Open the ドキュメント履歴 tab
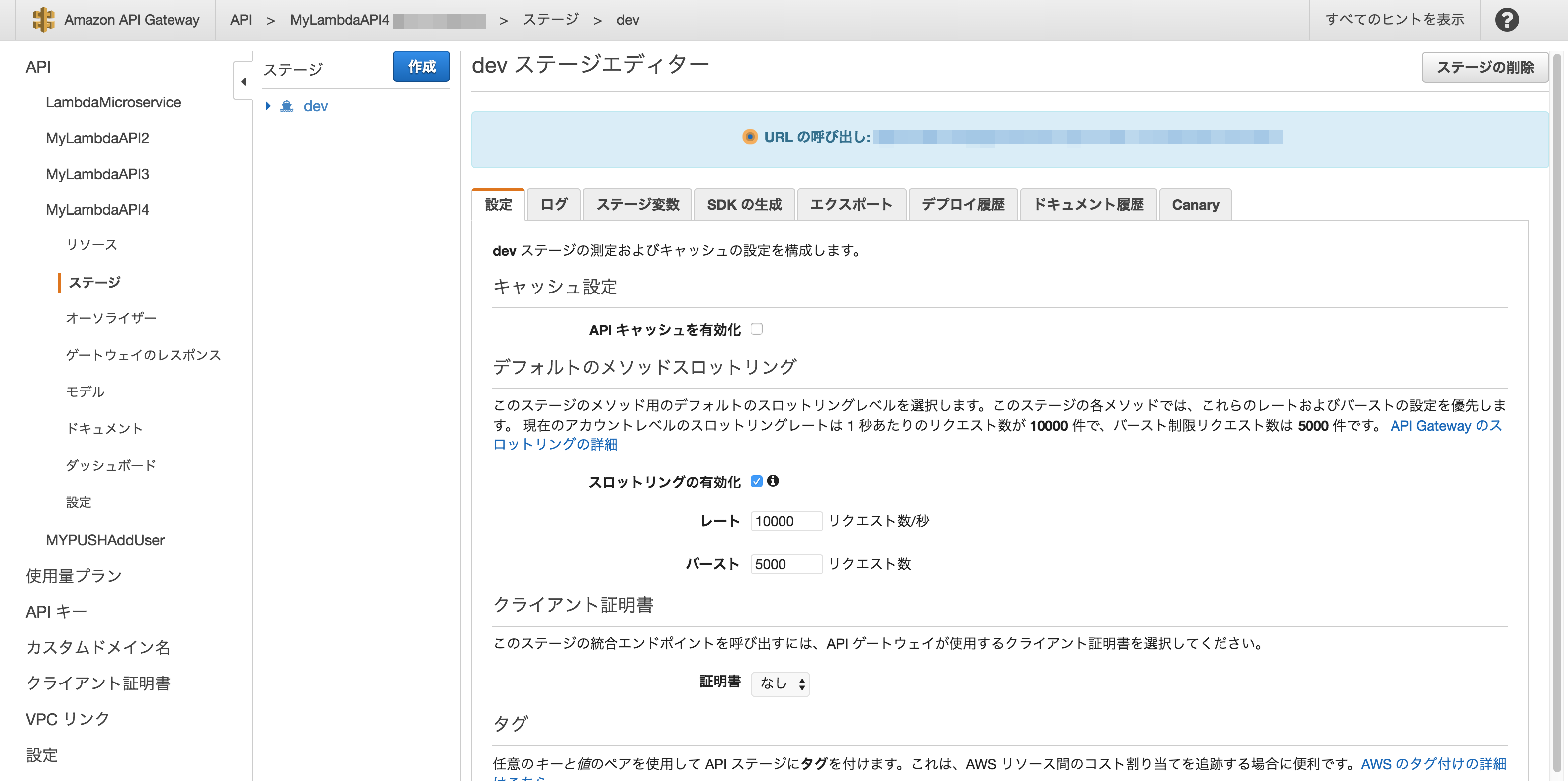 click(x=1088, y=204)
